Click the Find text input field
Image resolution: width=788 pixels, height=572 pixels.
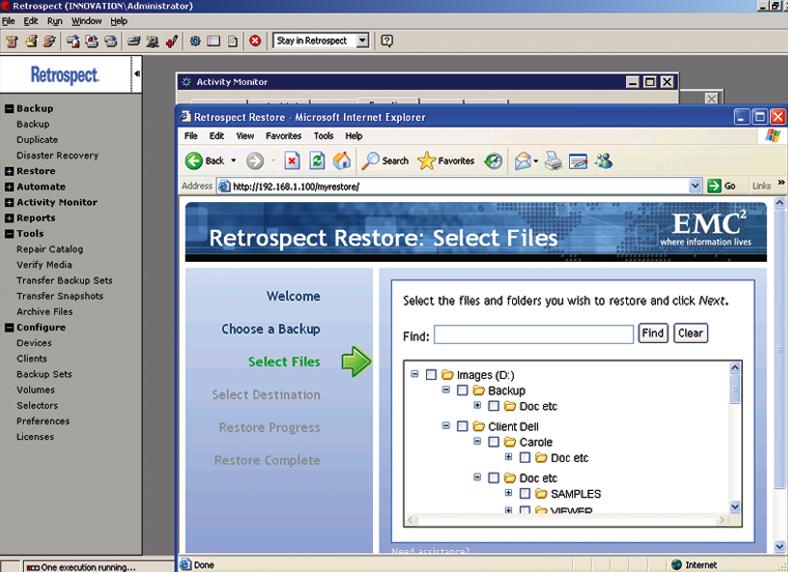coord(534,334)
